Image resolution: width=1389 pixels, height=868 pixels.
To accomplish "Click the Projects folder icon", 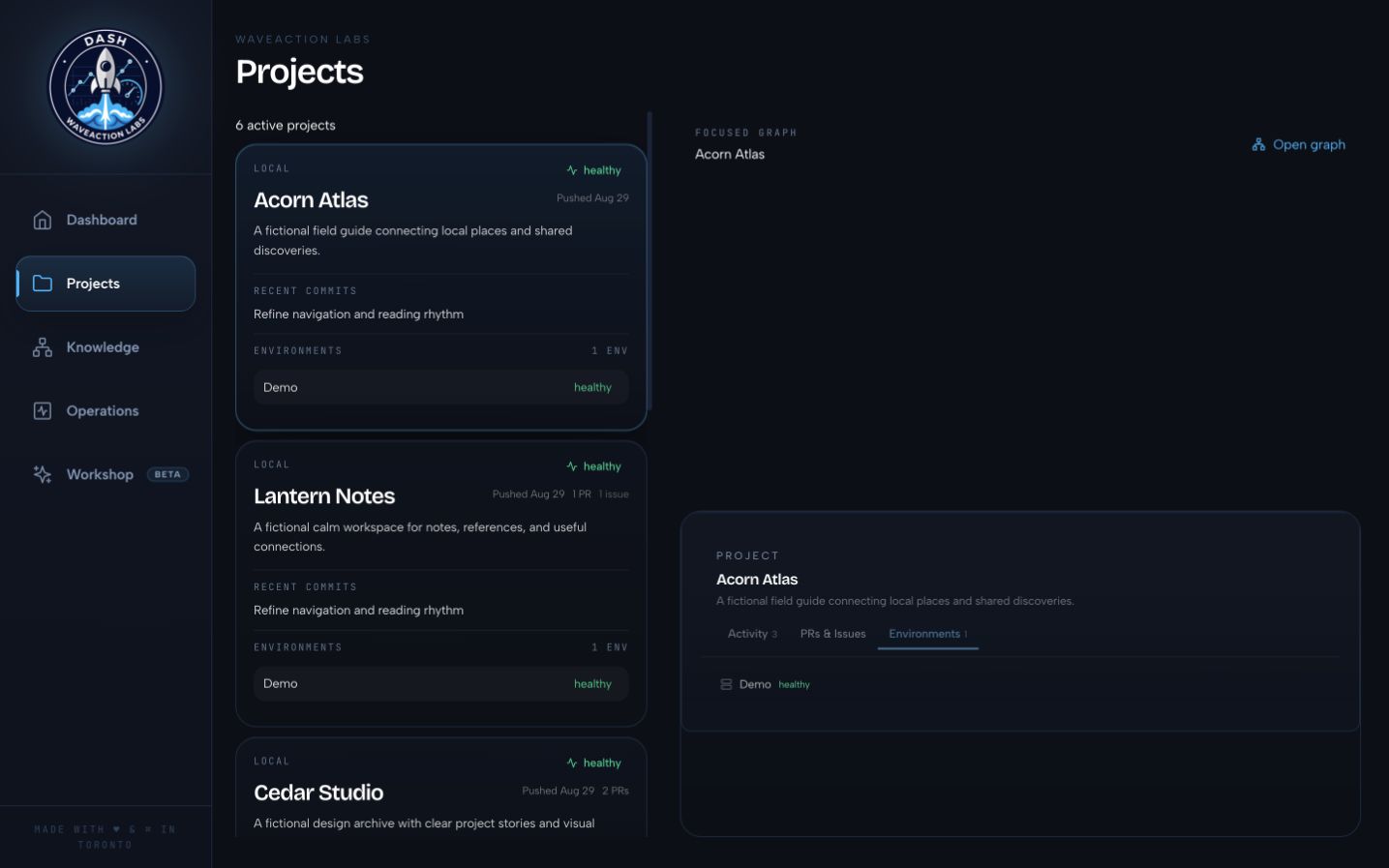I will click(x=43, y=284).
